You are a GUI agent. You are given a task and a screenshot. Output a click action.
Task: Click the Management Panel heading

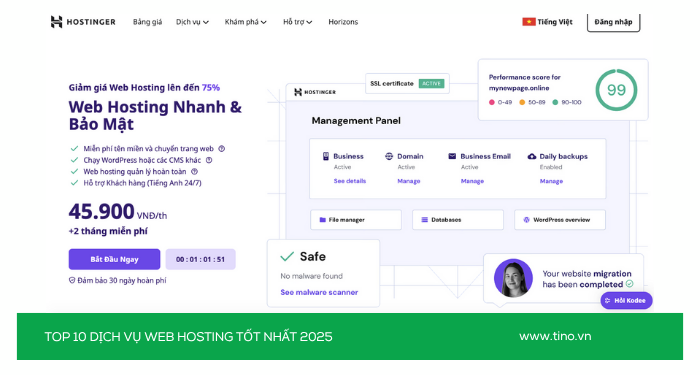click(356, 121)
